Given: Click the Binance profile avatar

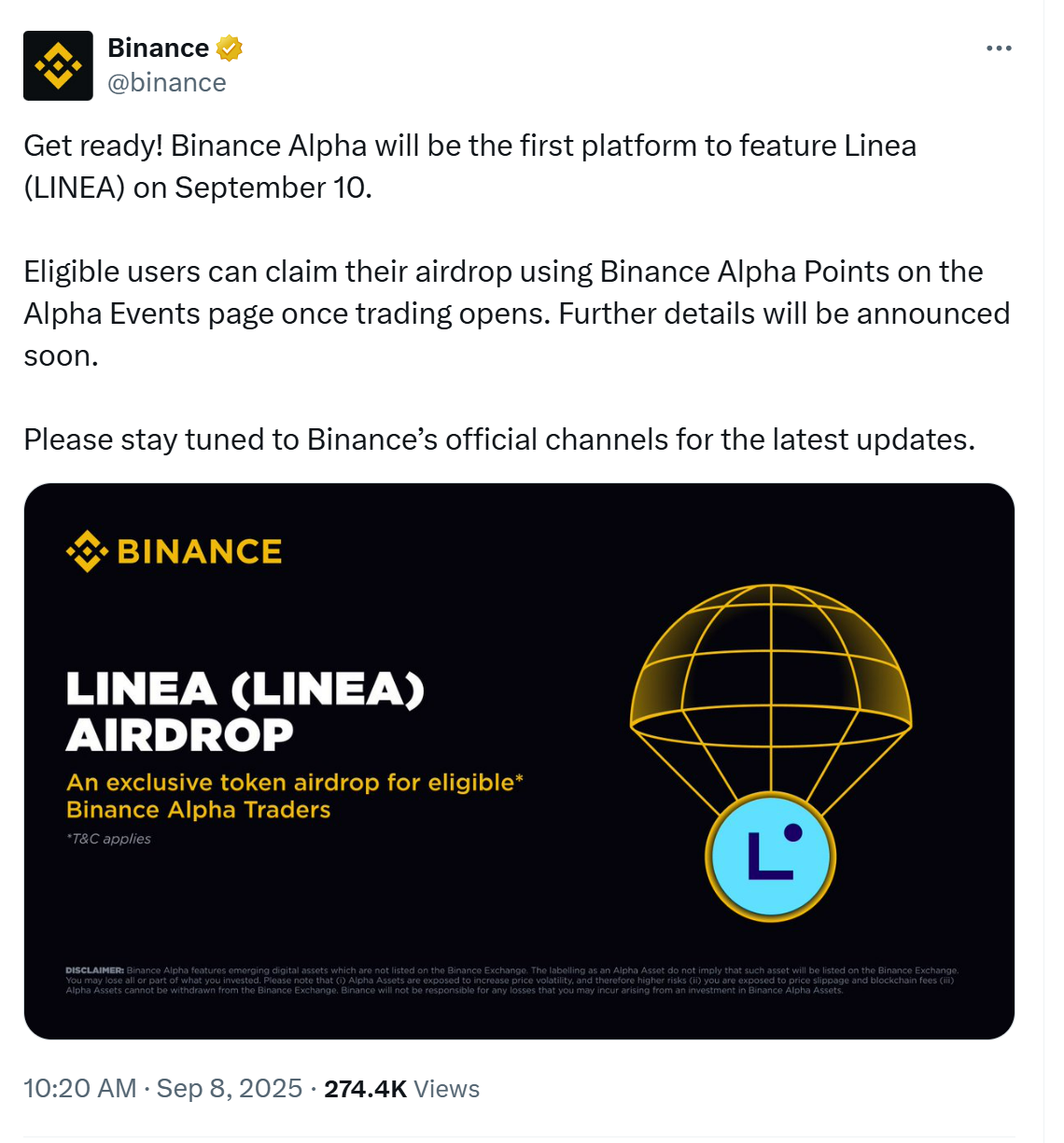Looking at the screenshot, I should [59, 65].
